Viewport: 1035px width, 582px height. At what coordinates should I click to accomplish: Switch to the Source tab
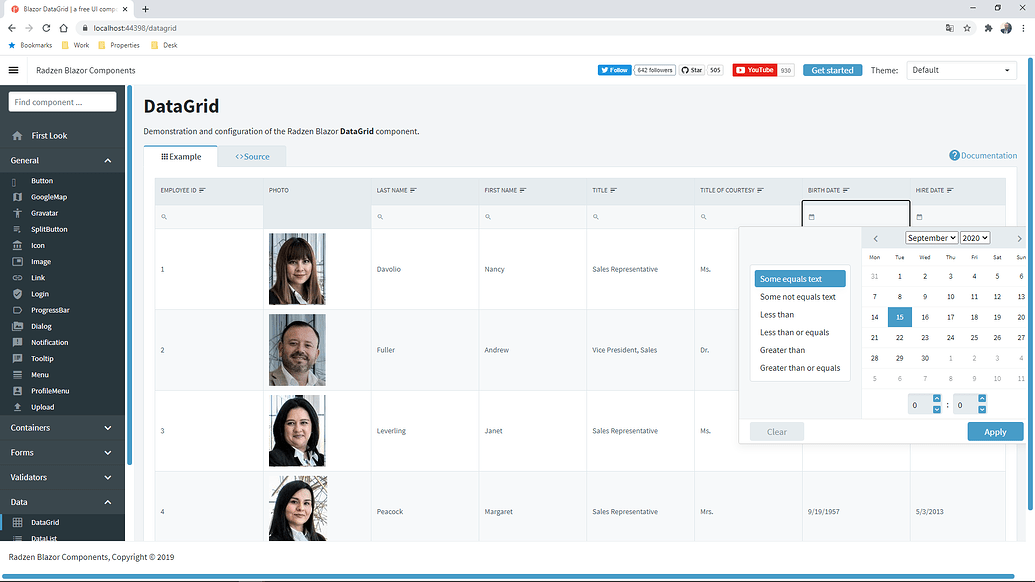point(252,157)
